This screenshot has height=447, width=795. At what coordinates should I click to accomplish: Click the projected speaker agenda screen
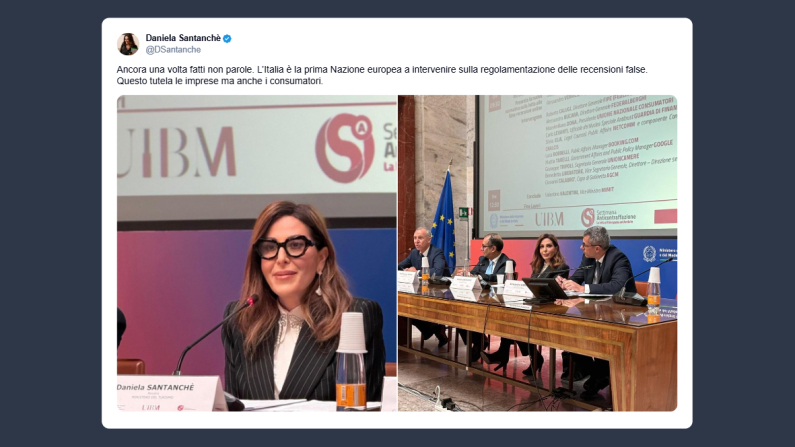(577, 165)
